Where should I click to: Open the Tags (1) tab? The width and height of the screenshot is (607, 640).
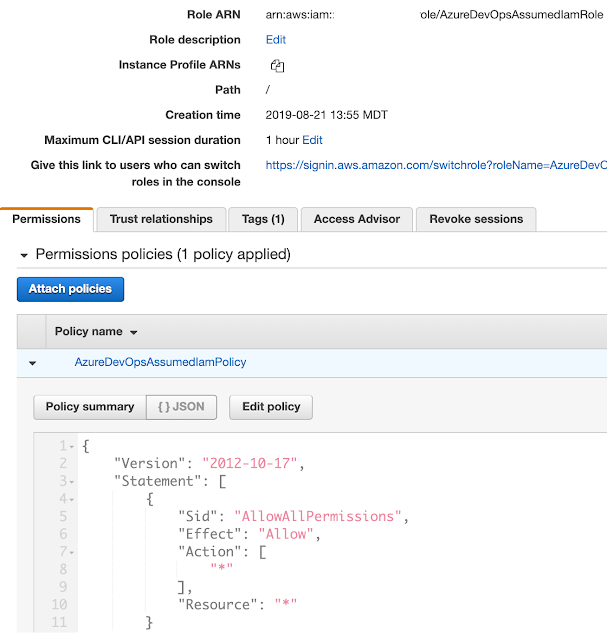[x=263, y=219]
